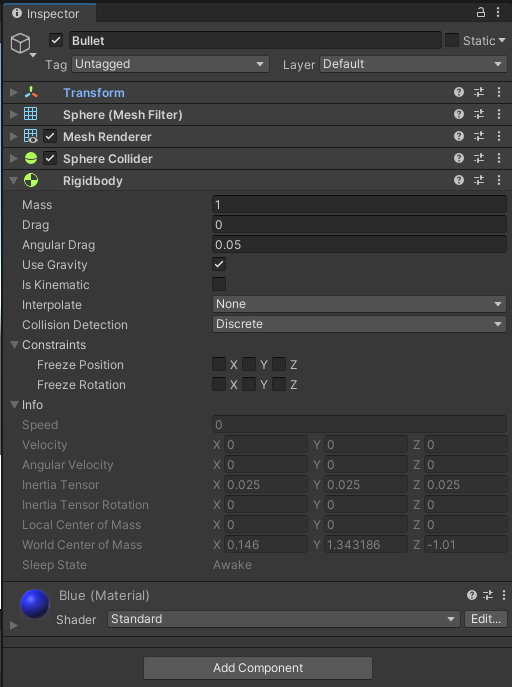Disable the Use Gravity checkbox
512x687 pixels.
tap(219, 264)
